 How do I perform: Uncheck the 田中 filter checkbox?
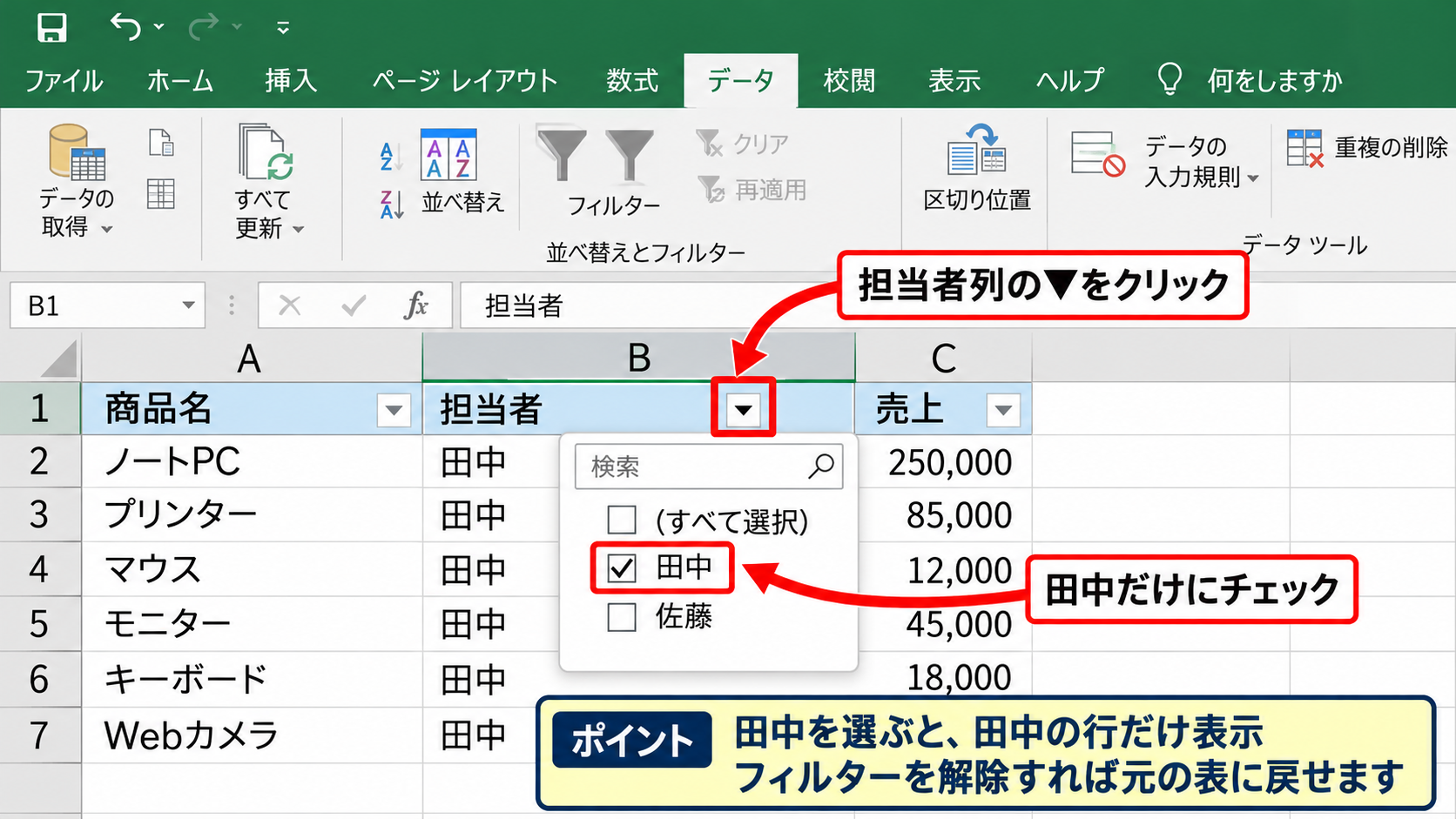(621, 568)
